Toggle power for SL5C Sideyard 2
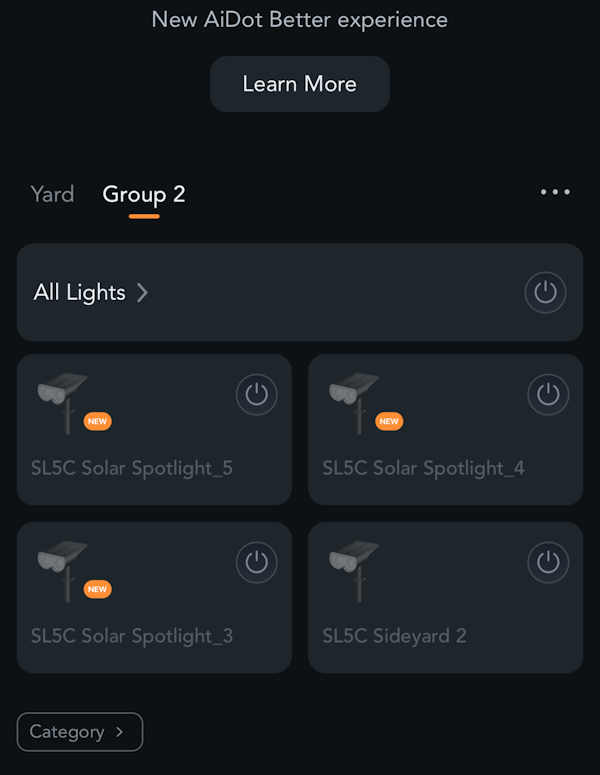Screen dimensions: 600x775 [548, 562]
